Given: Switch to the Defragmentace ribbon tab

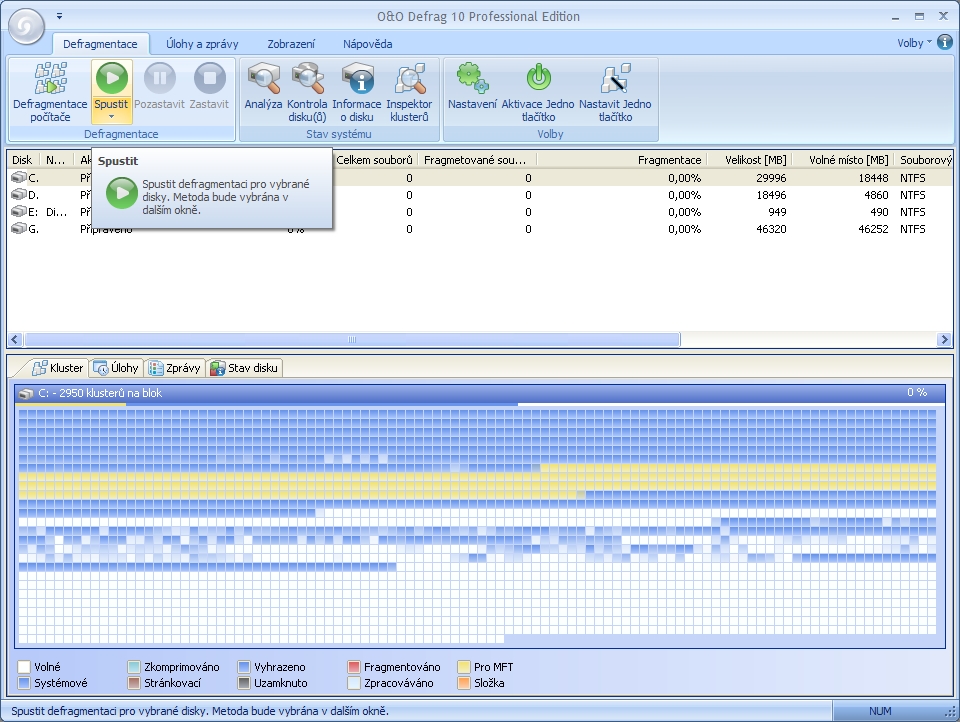Looking at the screenshot, I should (100, 44).
